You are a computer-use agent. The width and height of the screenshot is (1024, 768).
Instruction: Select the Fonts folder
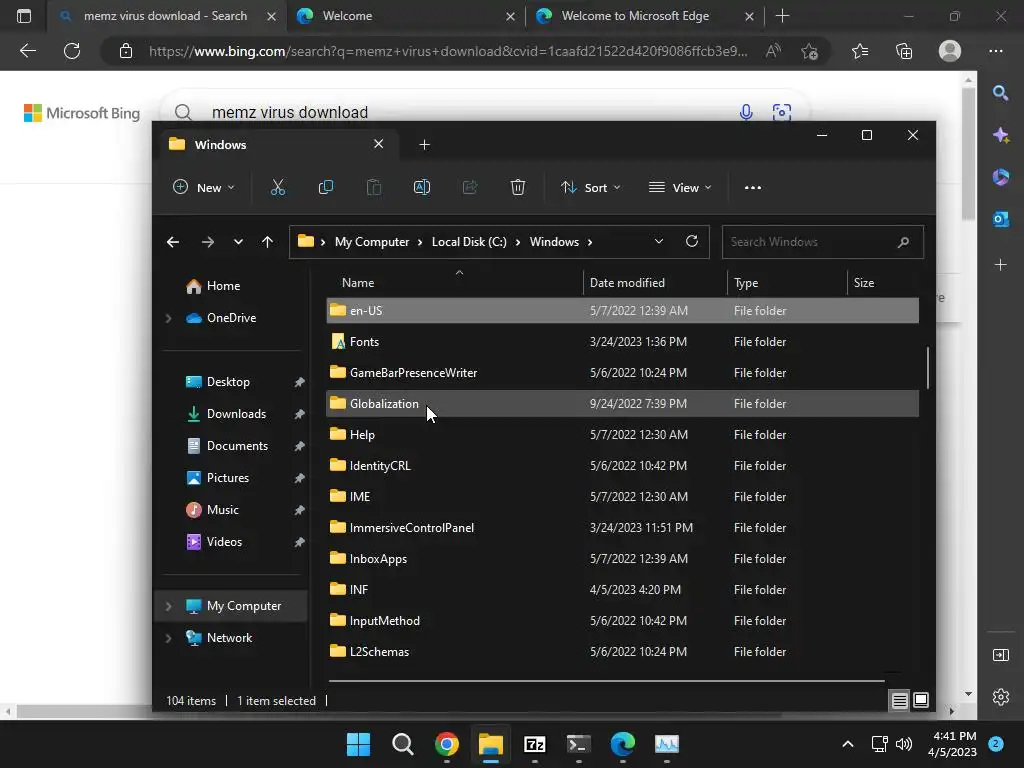[x=622, y=342]
